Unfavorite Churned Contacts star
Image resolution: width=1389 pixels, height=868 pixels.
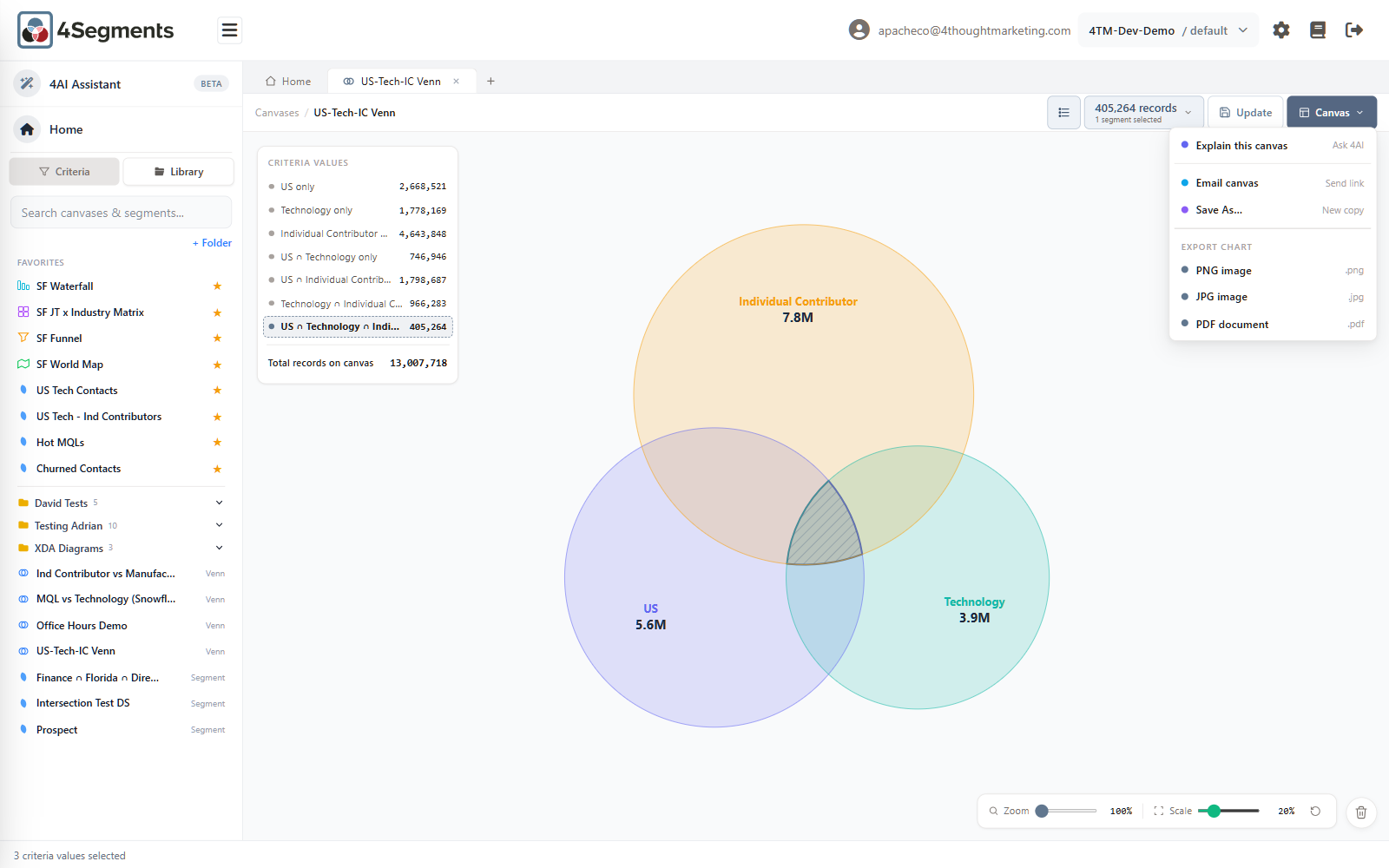217,469
